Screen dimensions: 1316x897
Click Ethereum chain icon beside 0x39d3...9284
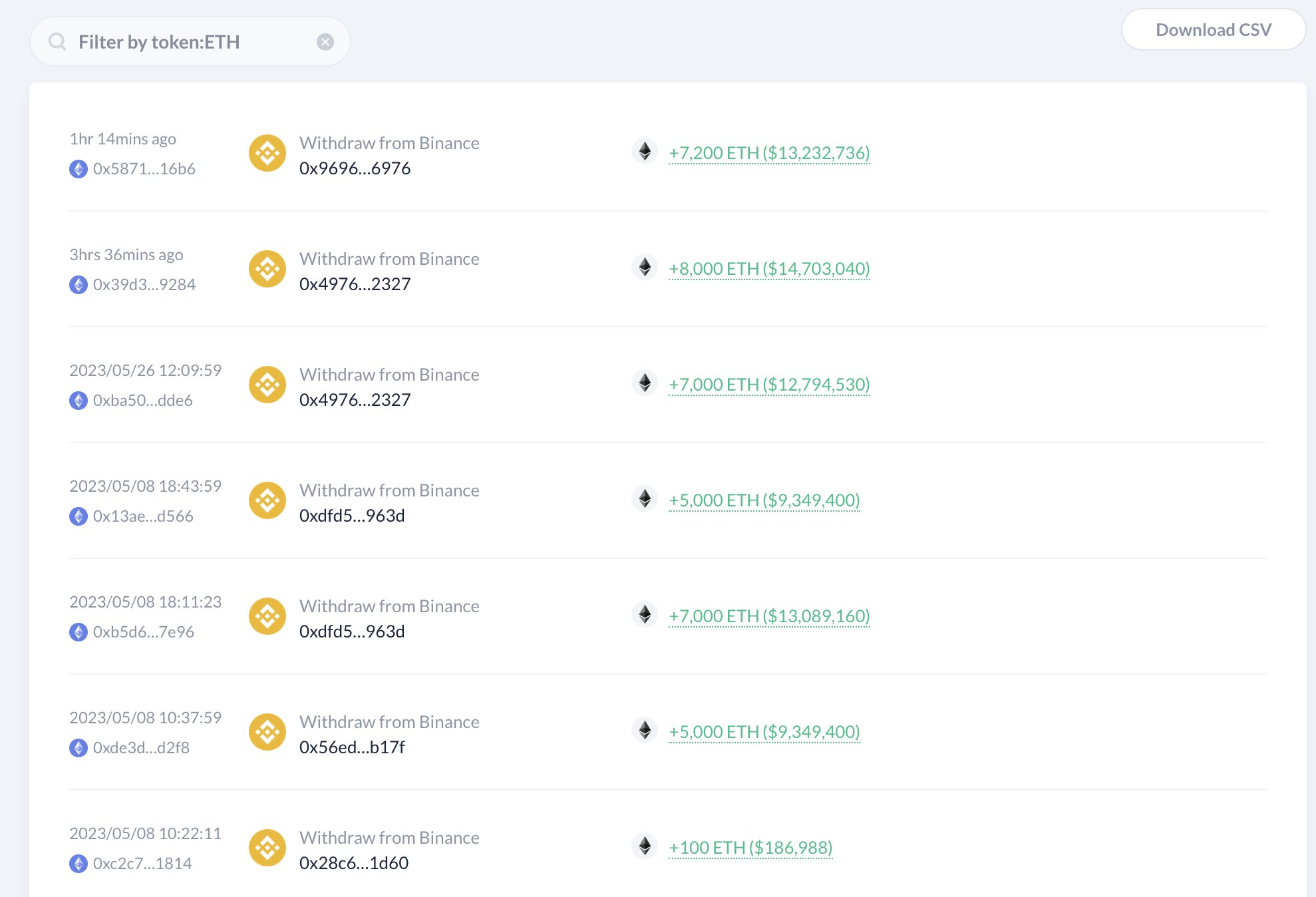pyautogui.click(x=79, y=285)
